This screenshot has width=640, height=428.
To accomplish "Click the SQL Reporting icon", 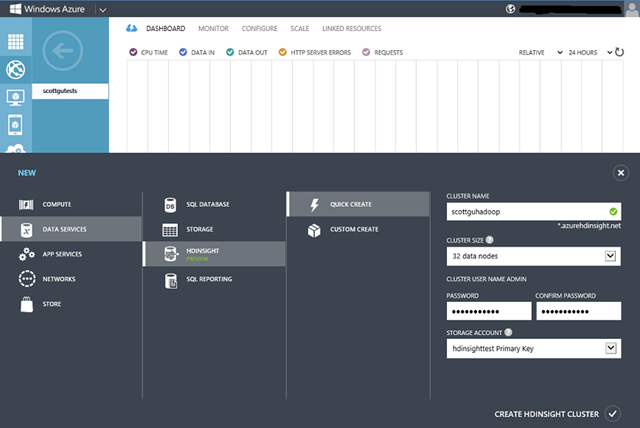I will (x=171, y=281).
